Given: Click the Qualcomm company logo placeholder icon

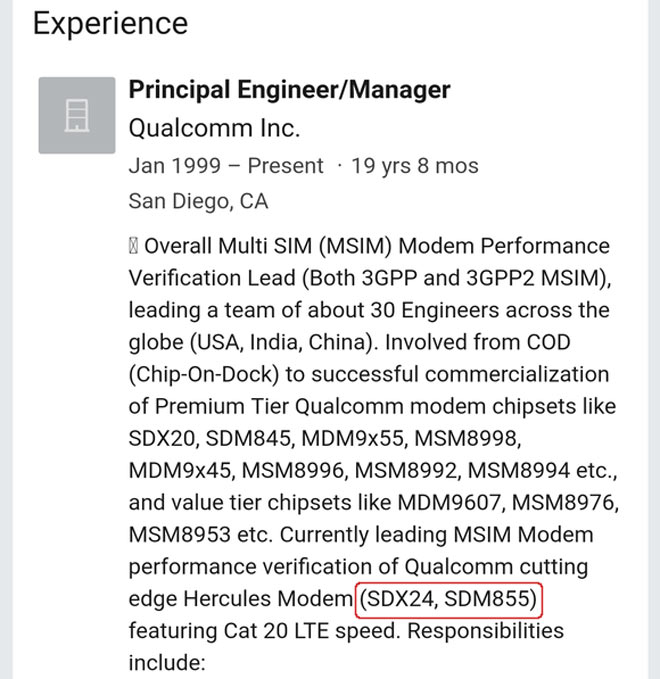Looking at the screenshot, I should [x=77, y=114].
